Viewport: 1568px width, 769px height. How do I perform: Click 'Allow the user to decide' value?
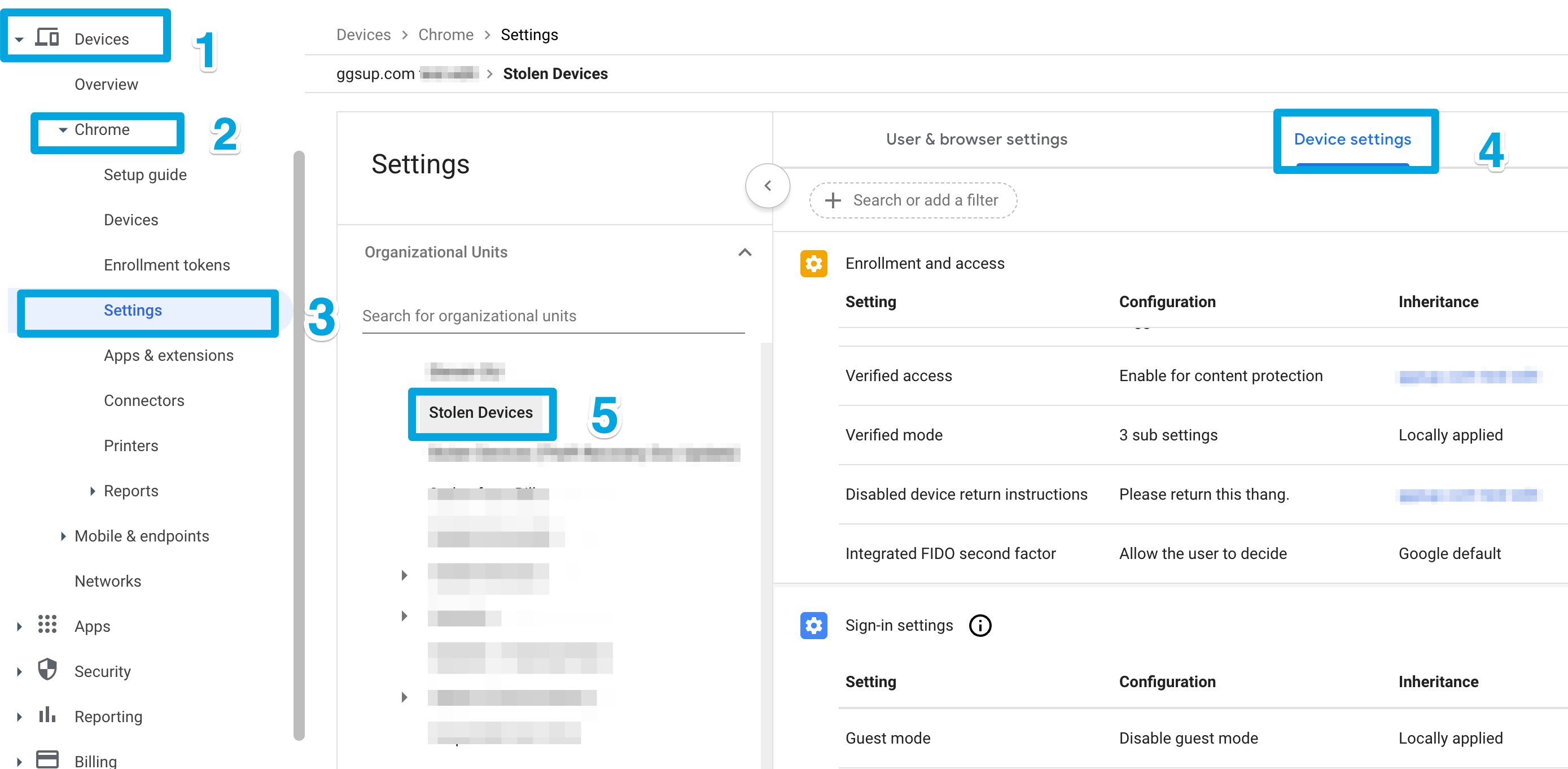(x=1203, y=553)
